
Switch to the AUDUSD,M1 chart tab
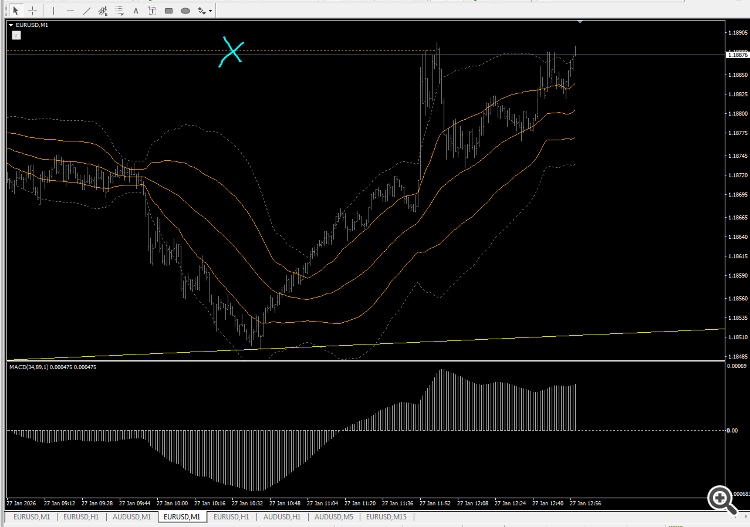coord(132,516)
